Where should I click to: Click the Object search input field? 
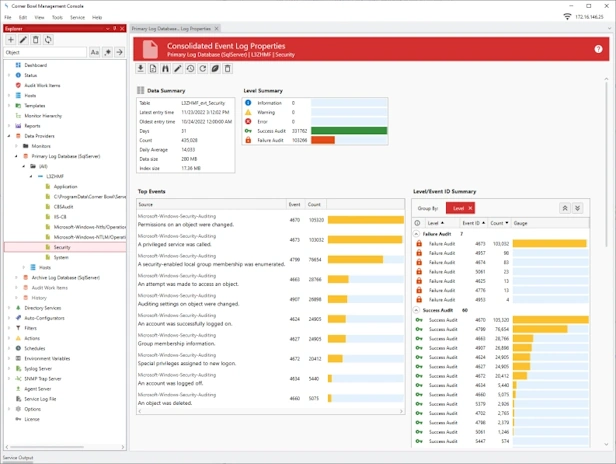coord(45,52)
